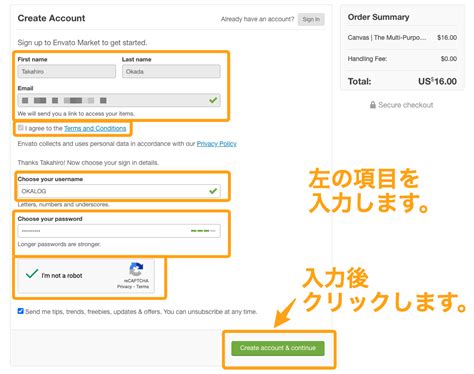Click 'Longer passwords are stronger' hint text
This screenshot has width=474, height=374.
coord(59,244)
